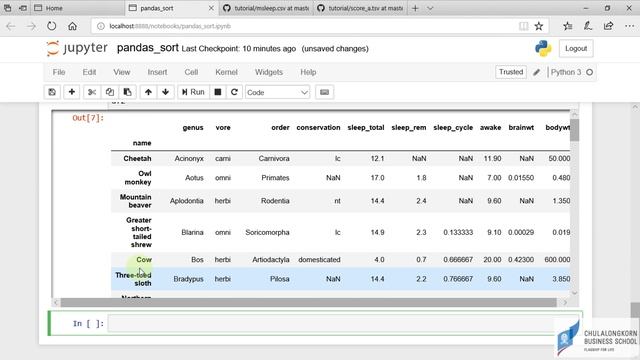Open a new browser tab
Image resolution: width=640 pixels, height=360 pixels.
pyautogui.click(x=415, y=8)
